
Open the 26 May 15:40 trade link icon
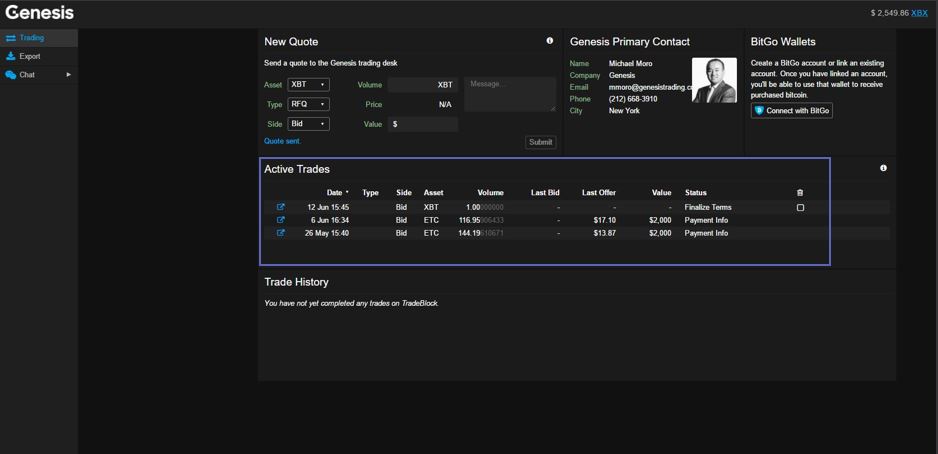(281, 233)
